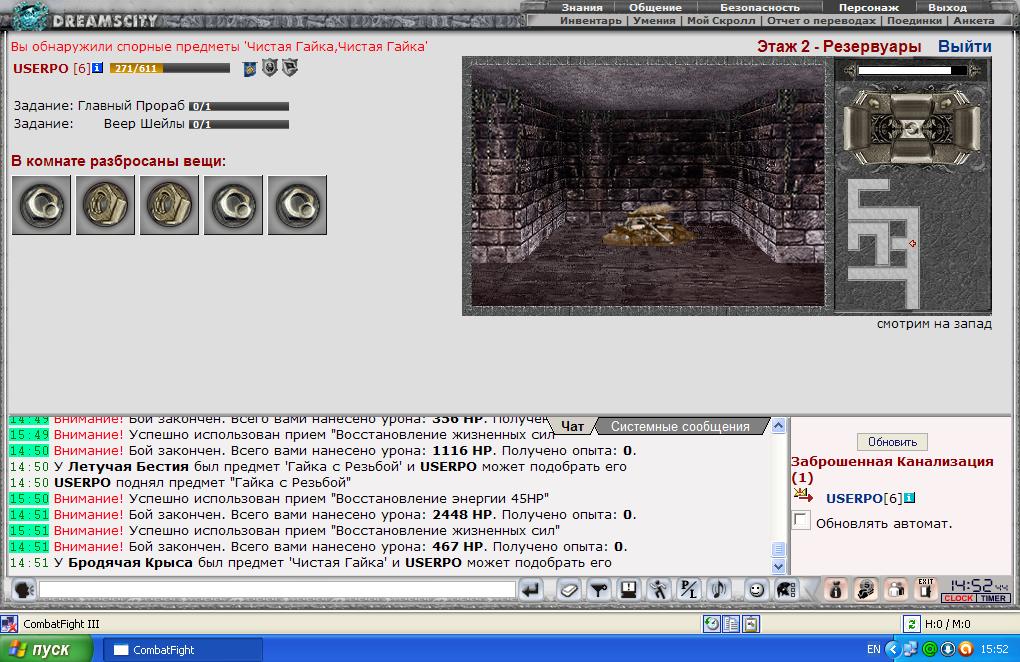
Task: Click the Веер Шейлы task progress bar
Action: pyautogui.click(x=239, y=124)
